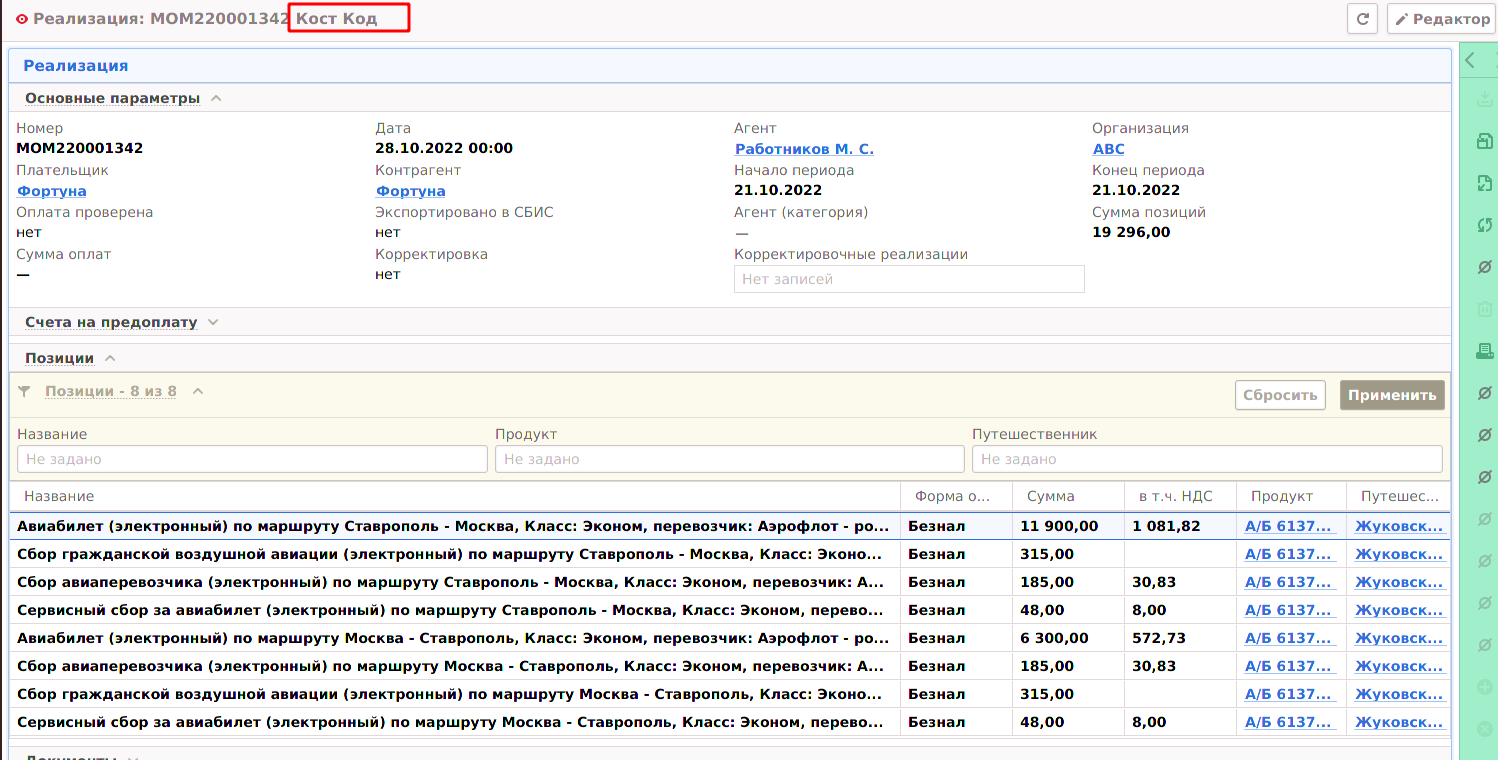1498x760 pixels.
Task: Expand the Счета на предоплату section
Action: point(212,322)
